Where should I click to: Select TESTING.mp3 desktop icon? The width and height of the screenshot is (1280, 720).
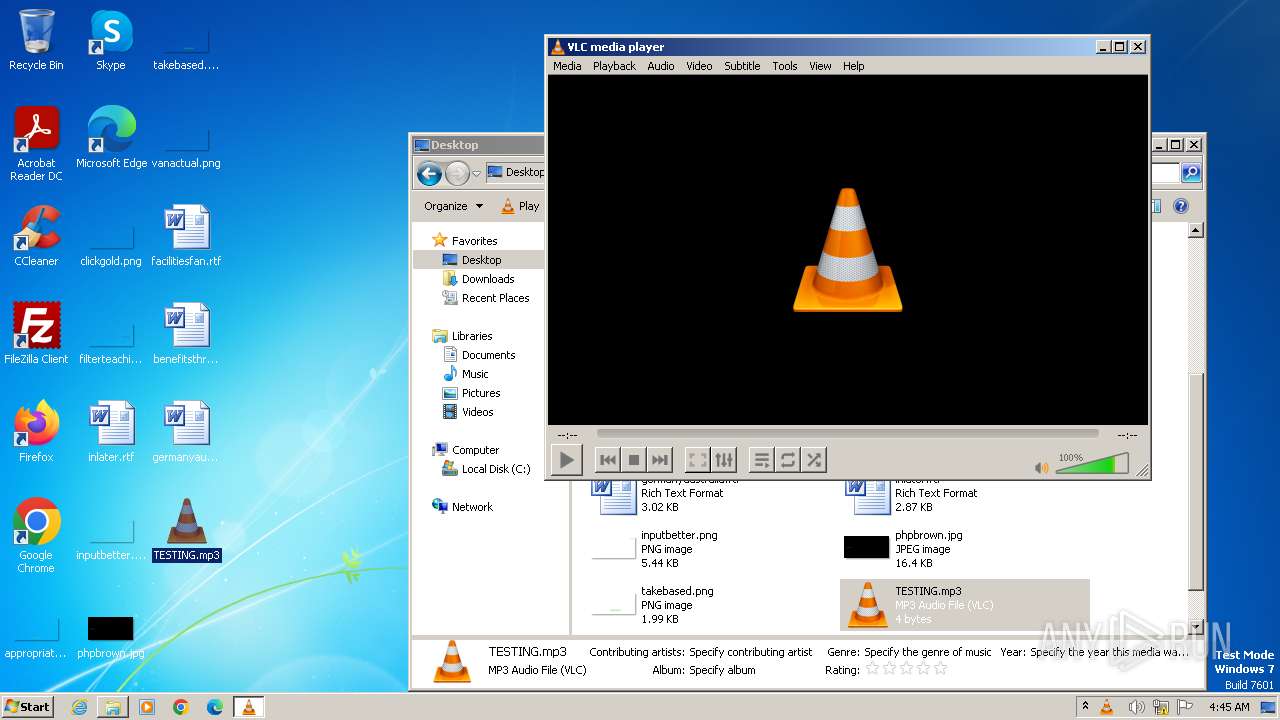[x=186, y=530]
